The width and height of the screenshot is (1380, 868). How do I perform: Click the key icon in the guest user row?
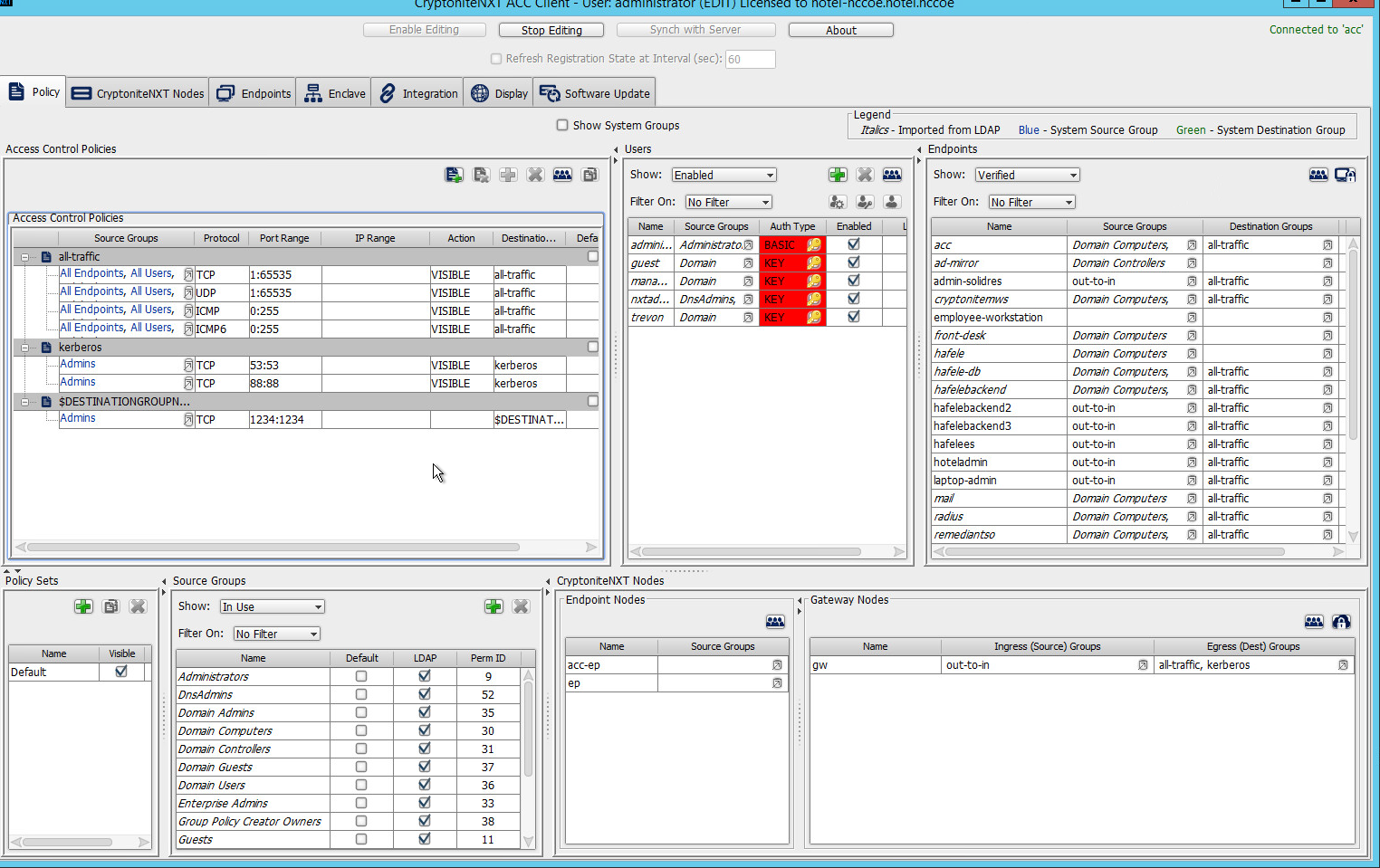[x=814, y=263]
